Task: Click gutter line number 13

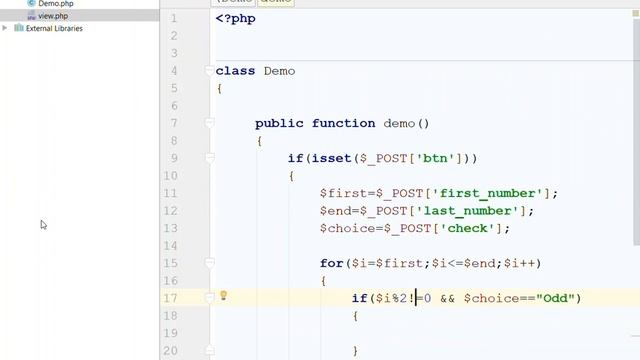Action: [171, 228]
